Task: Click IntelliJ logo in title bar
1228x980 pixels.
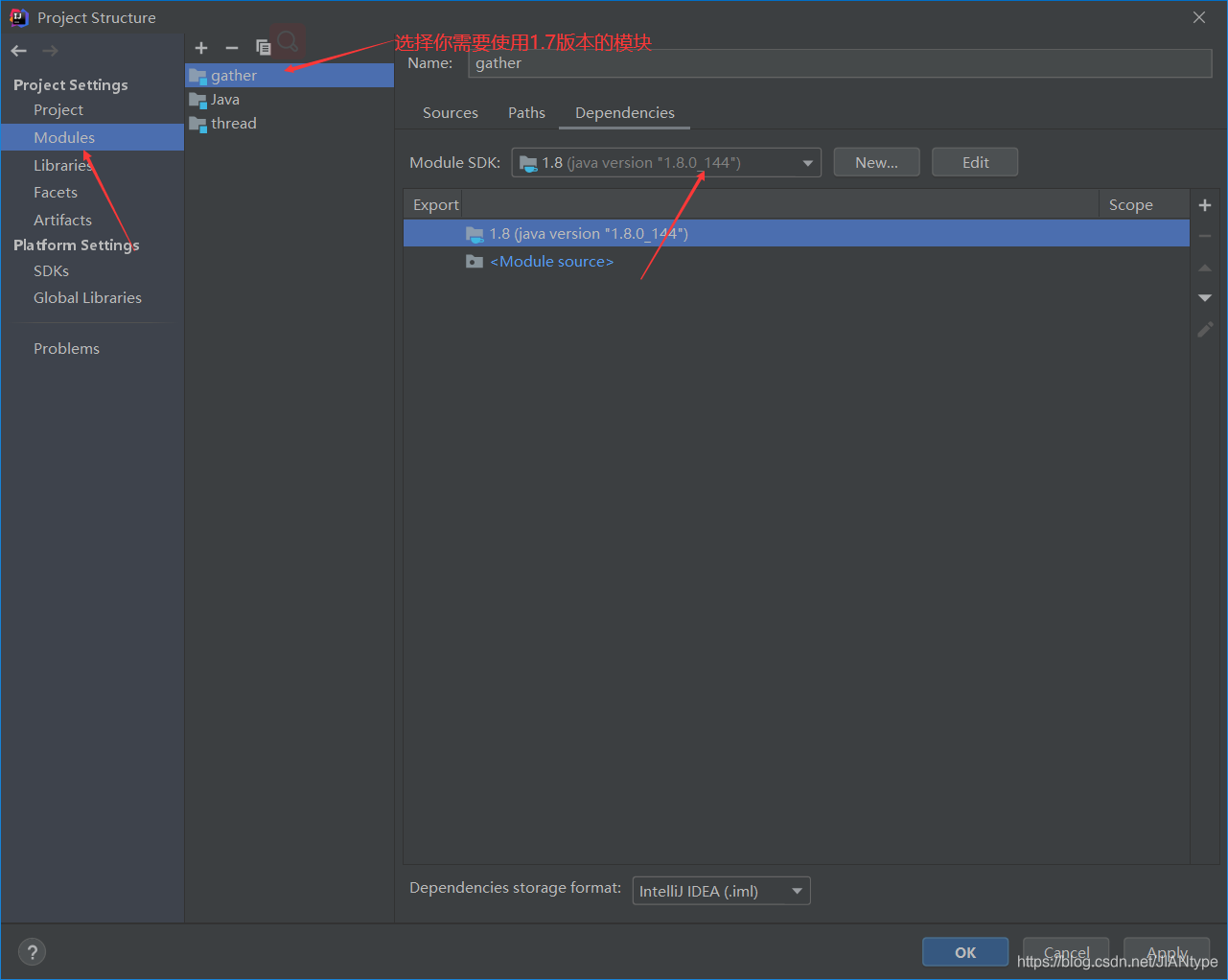Action: pos(18,17)
